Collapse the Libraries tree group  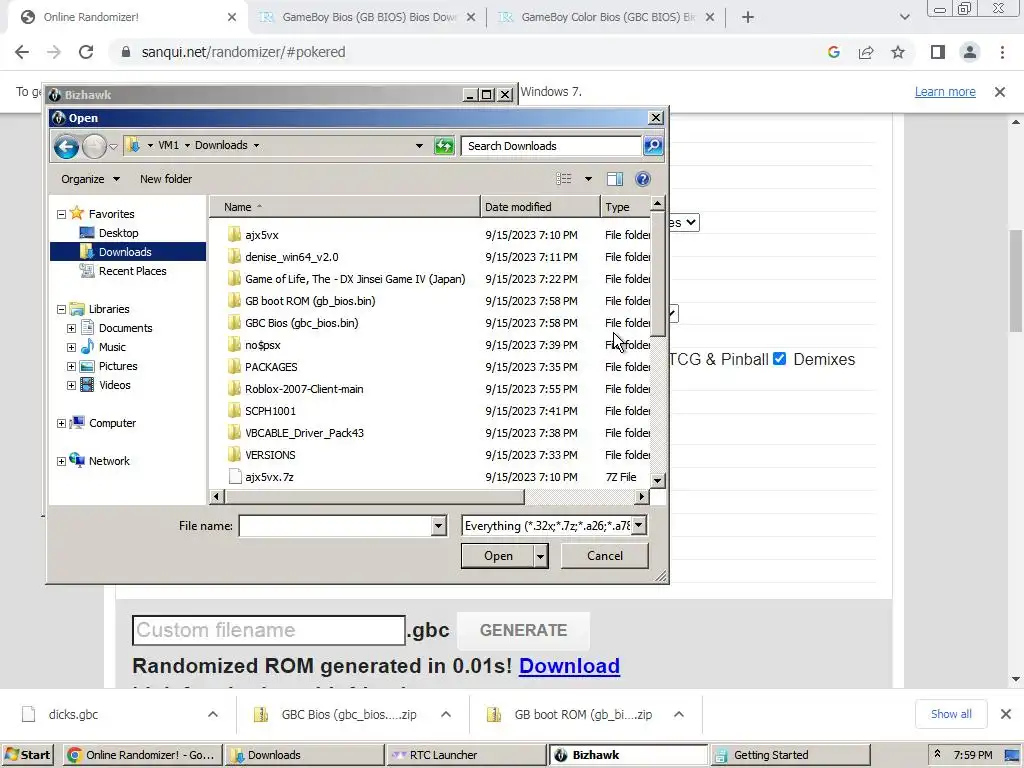61,310
